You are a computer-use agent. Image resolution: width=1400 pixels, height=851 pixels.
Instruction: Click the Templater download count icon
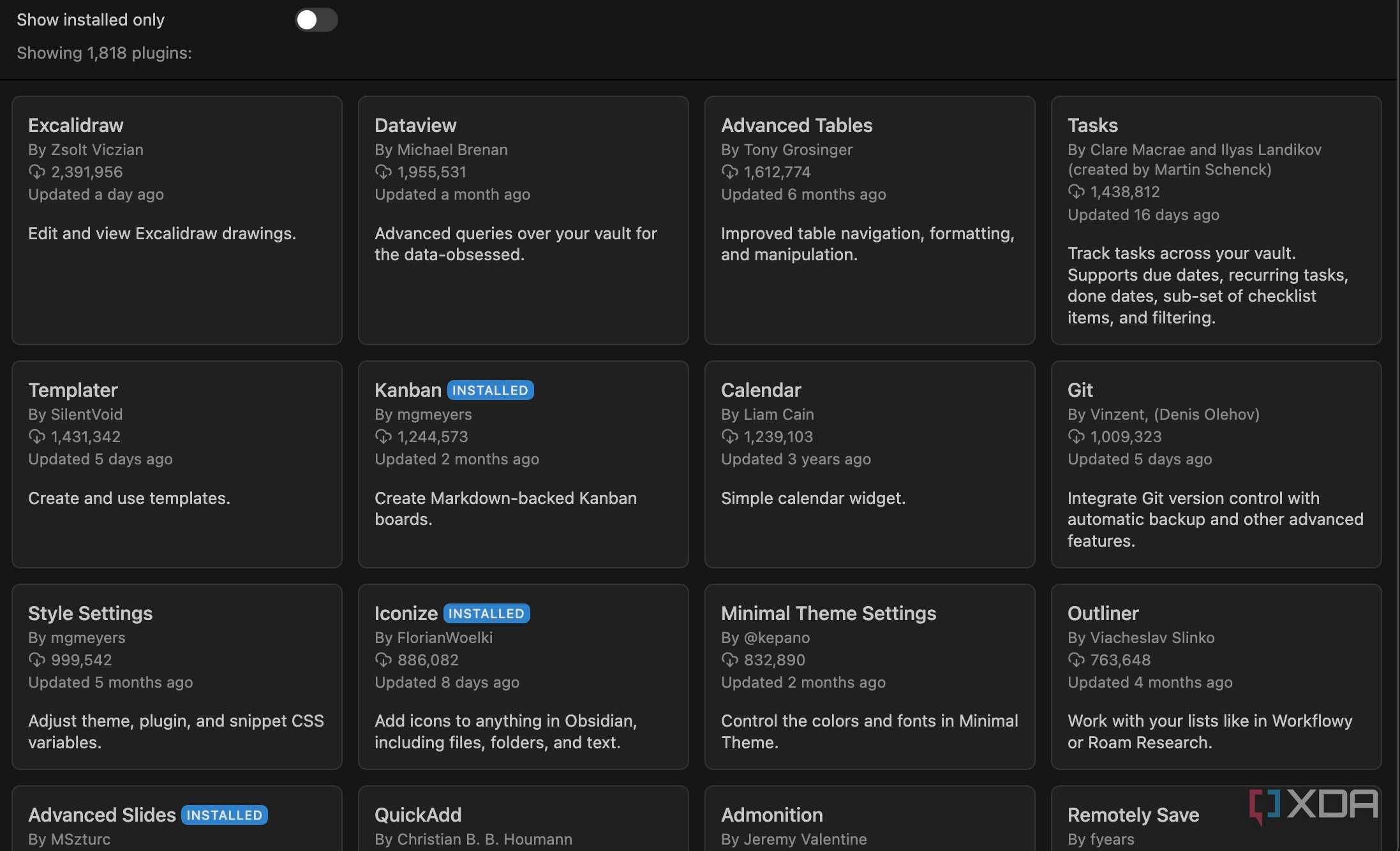[37, 437]
